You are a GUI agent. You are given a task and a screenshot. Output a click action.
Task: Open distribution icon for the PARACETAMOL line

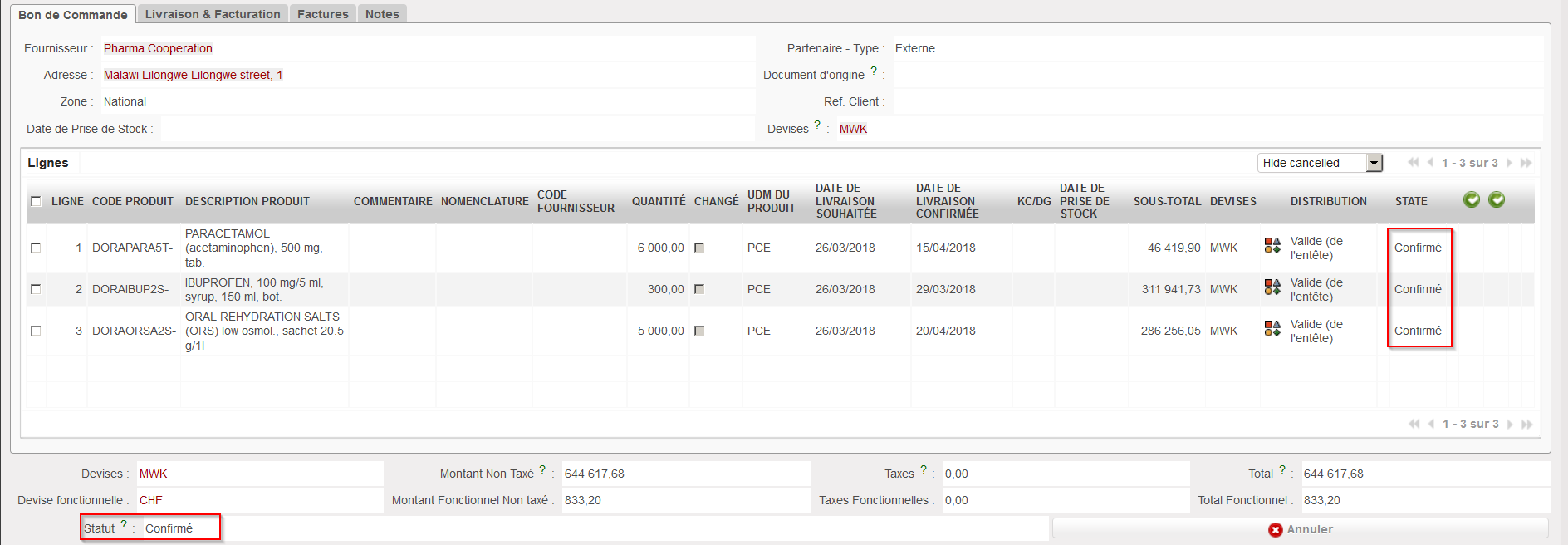[1272, 245]
